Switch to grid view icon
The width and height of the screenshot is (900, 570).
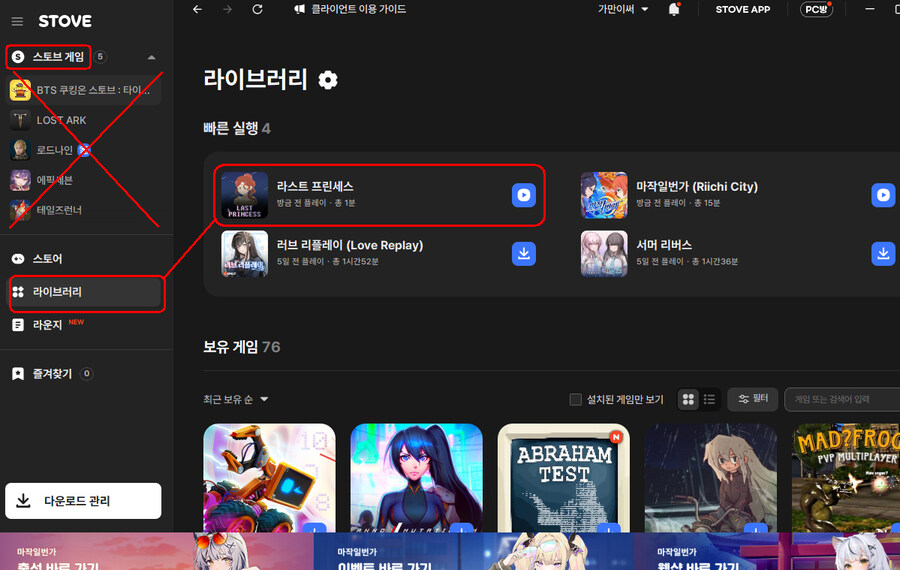click(688, 400)
